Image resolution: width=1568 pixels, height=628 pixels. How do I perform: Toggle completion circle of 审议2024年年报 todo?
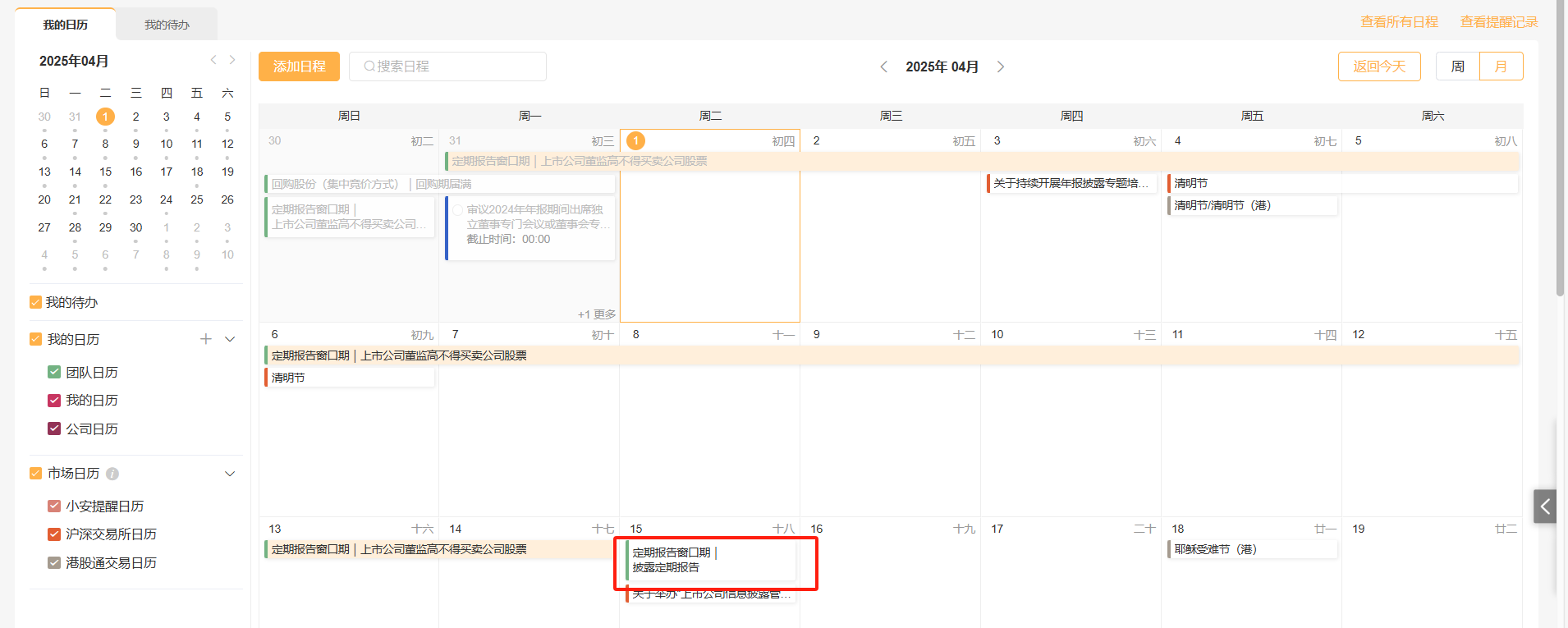(x=458, y=210)
